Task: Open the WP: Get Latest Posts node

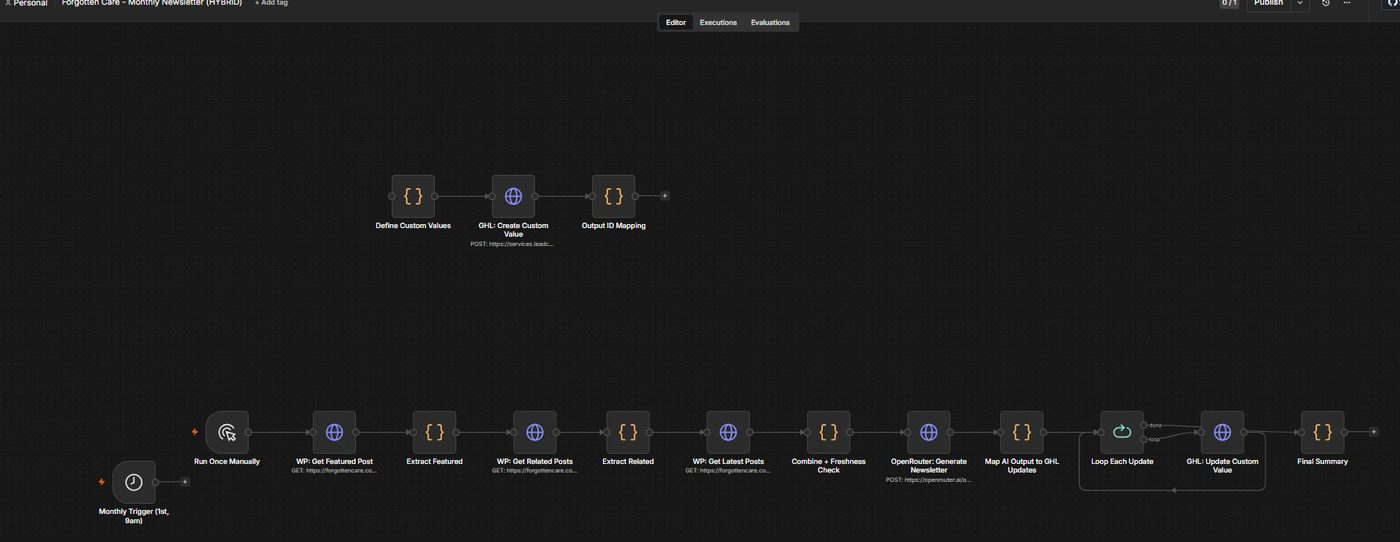Action: pyautogui.click(x=728, y=432)
